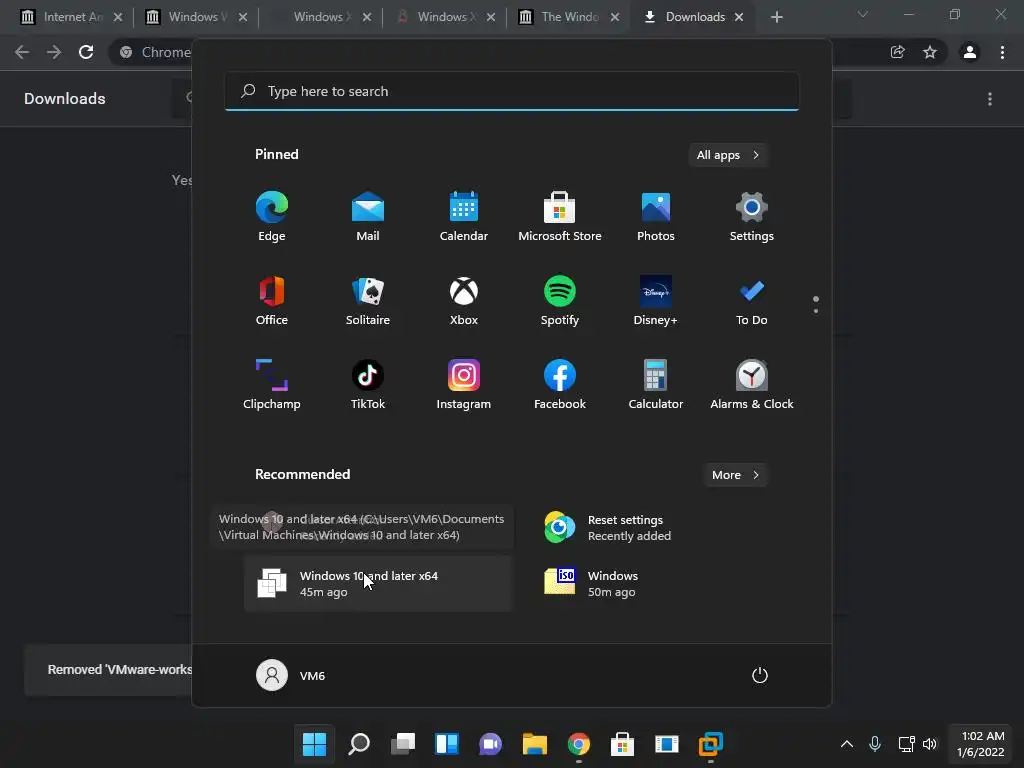Open Task View on taskbar
This screenshot has width=1024, height=768.
[x=402, y=744]
